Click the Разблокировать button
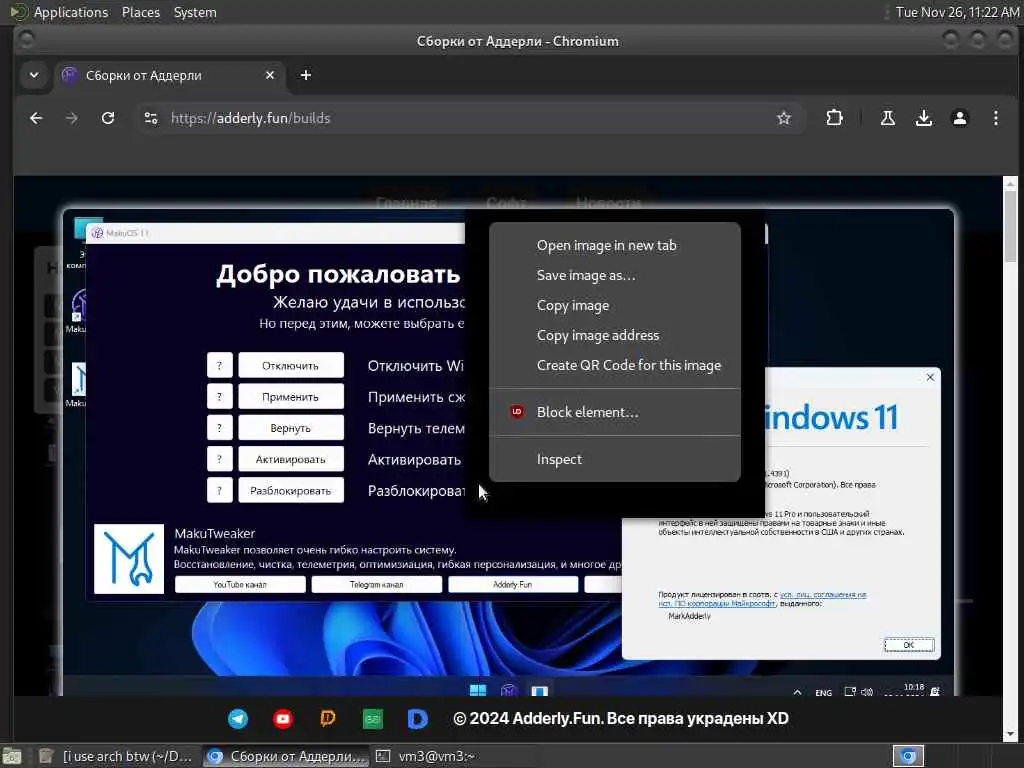This screenshot has width=1024, height=768. point(291,490)
